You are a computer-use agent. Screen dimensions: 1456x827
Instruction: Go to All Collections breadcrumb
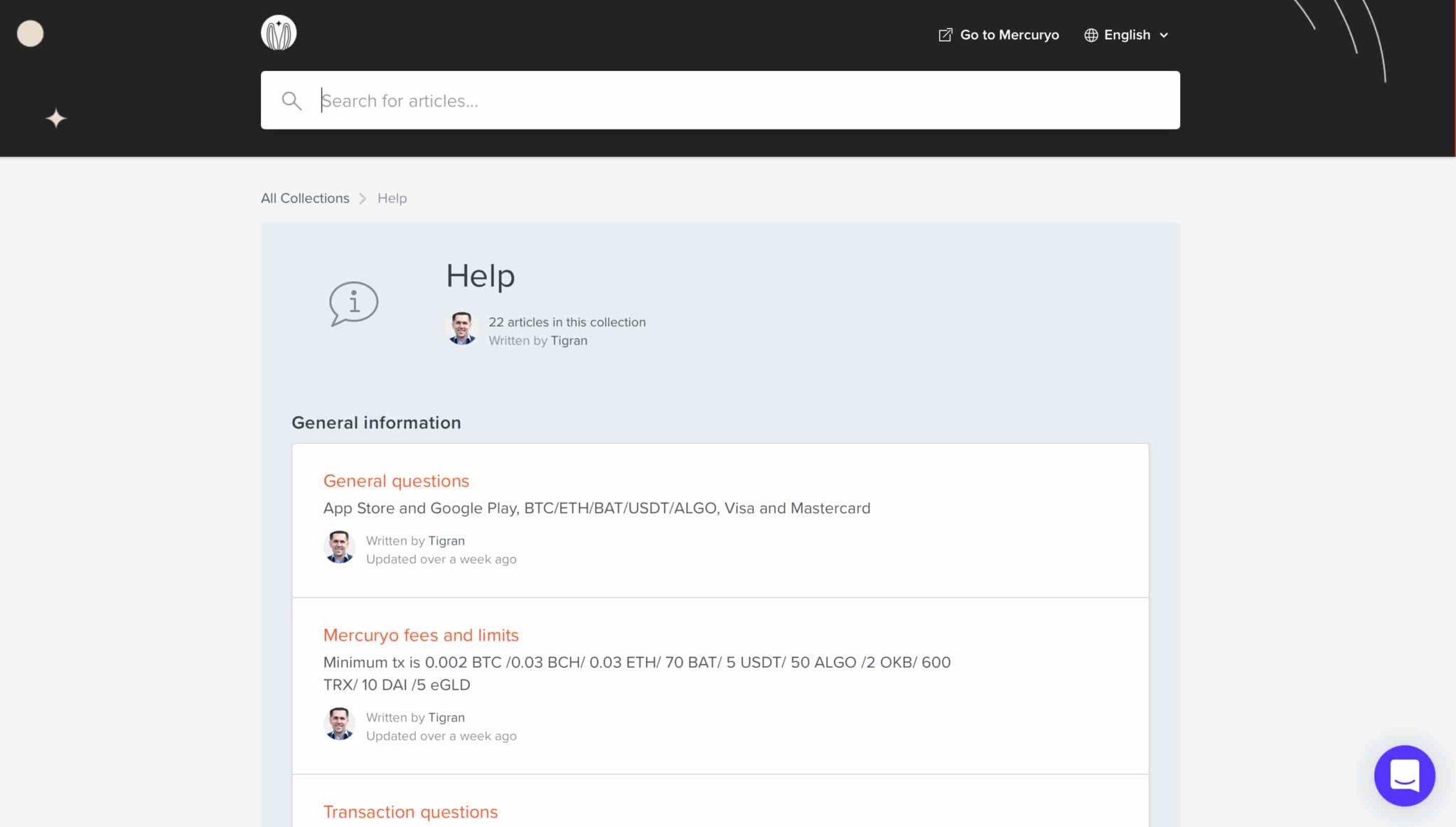[x=305, y=198]
